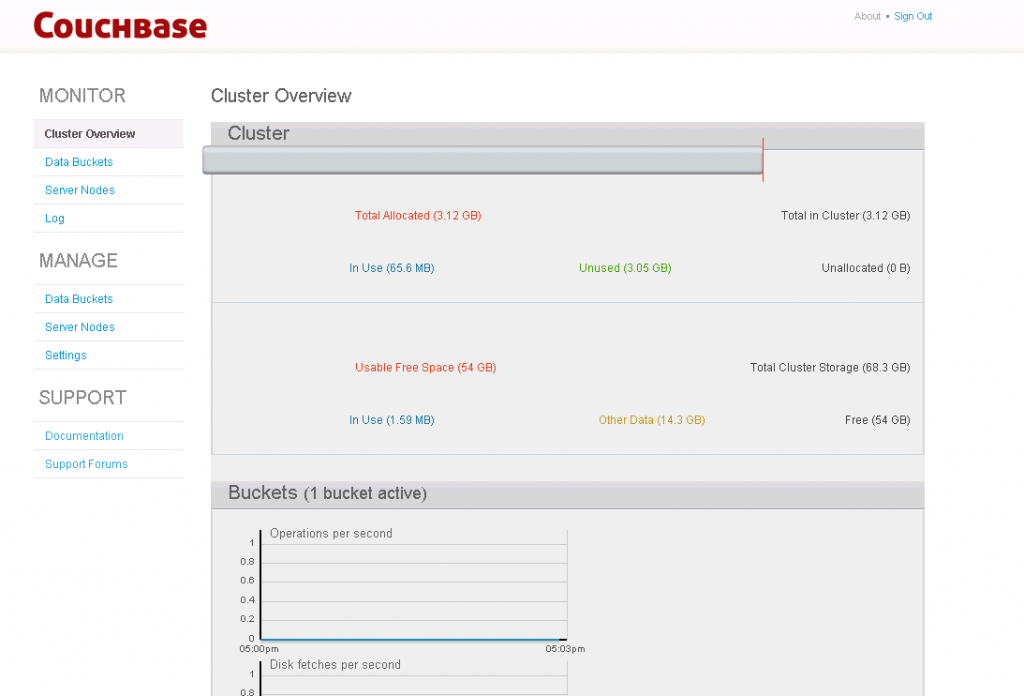
Task: Open the Log page
Action: (x=54, y=218)
